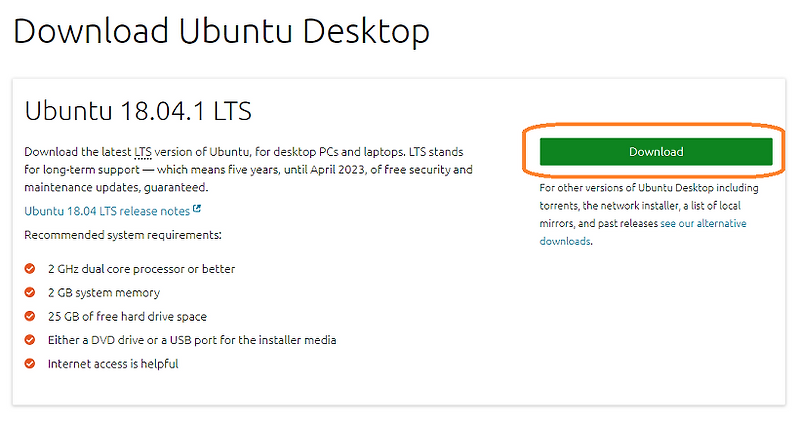Click the "2 GB system memory" requirement text
The height and width of the screenshot is (422, 800).
(x=104, y=293)
